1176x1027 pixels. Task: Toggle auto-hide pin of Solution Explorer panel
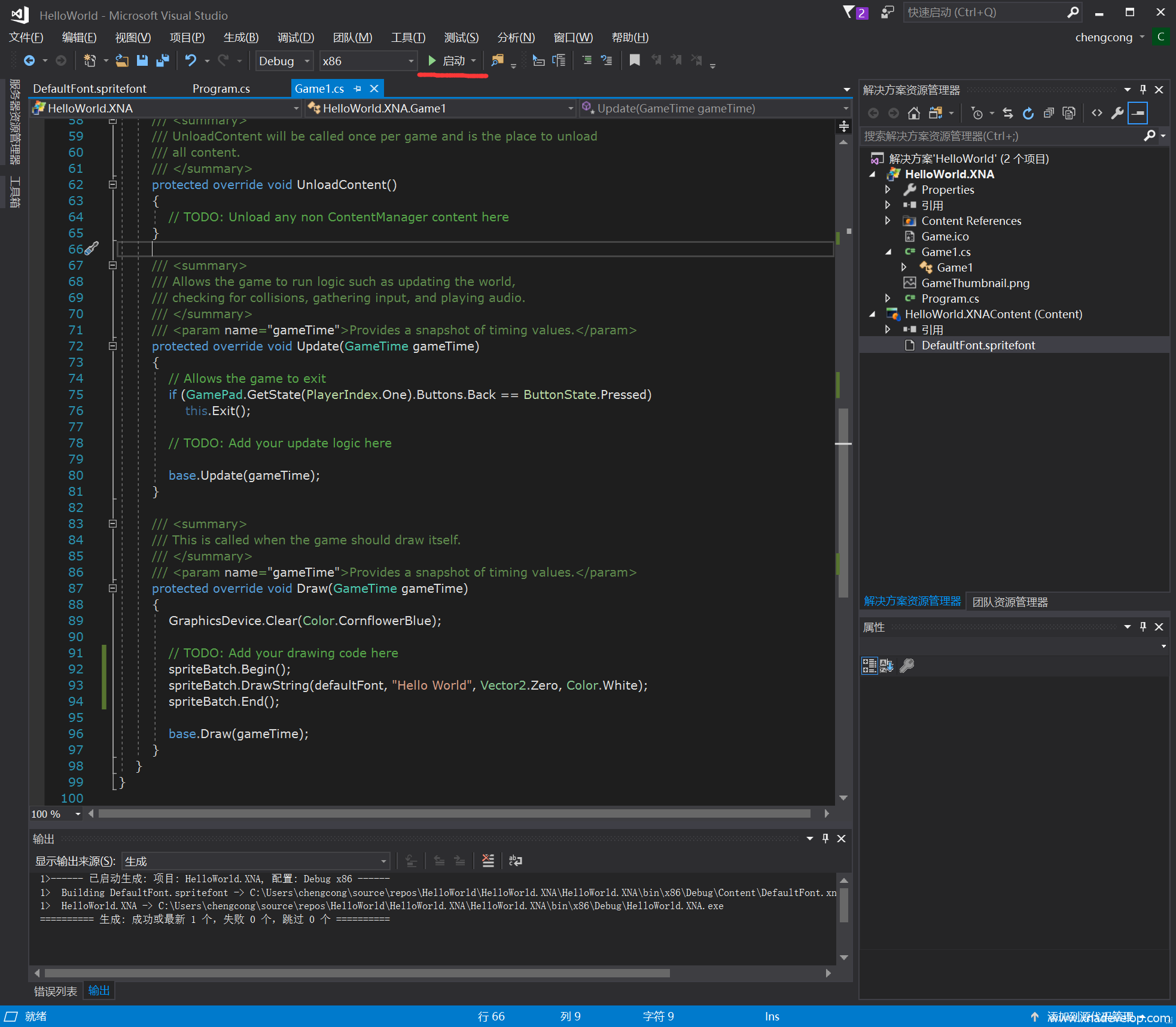point(1143,90)
